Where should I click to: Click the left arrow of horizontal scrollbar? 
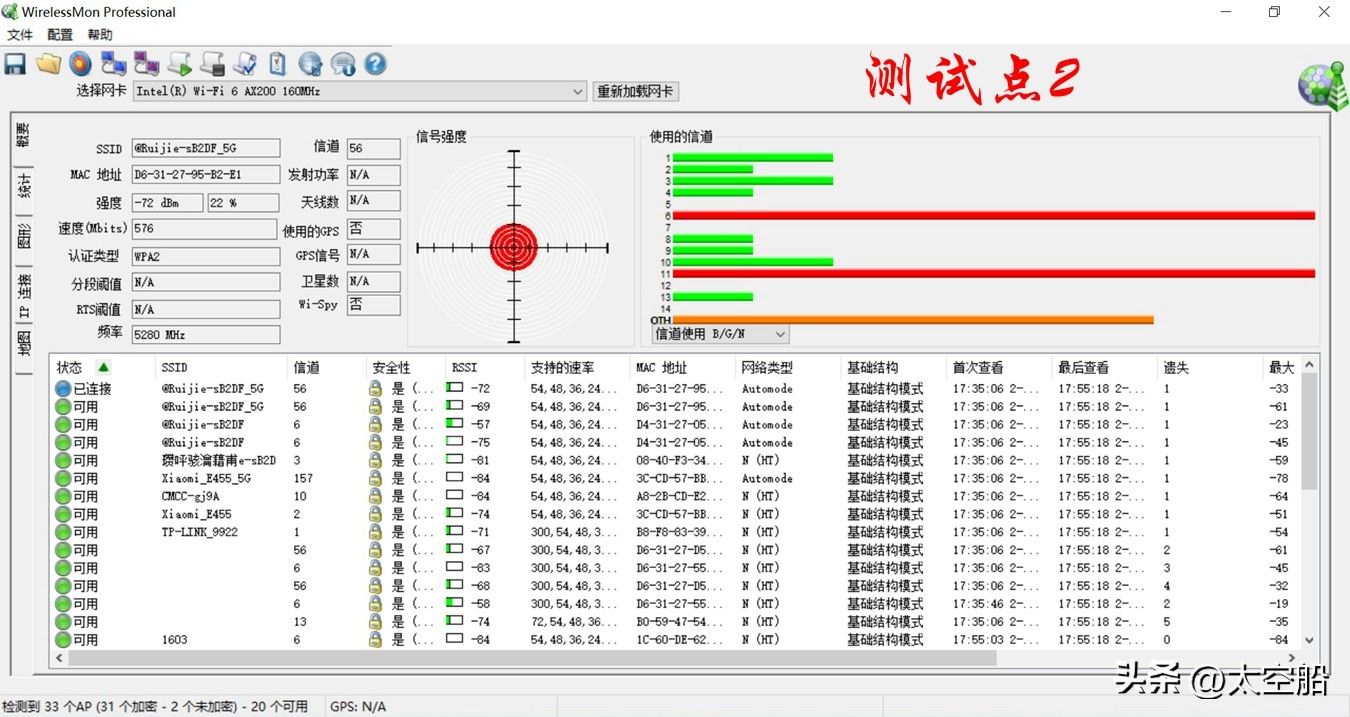point(60,659)
